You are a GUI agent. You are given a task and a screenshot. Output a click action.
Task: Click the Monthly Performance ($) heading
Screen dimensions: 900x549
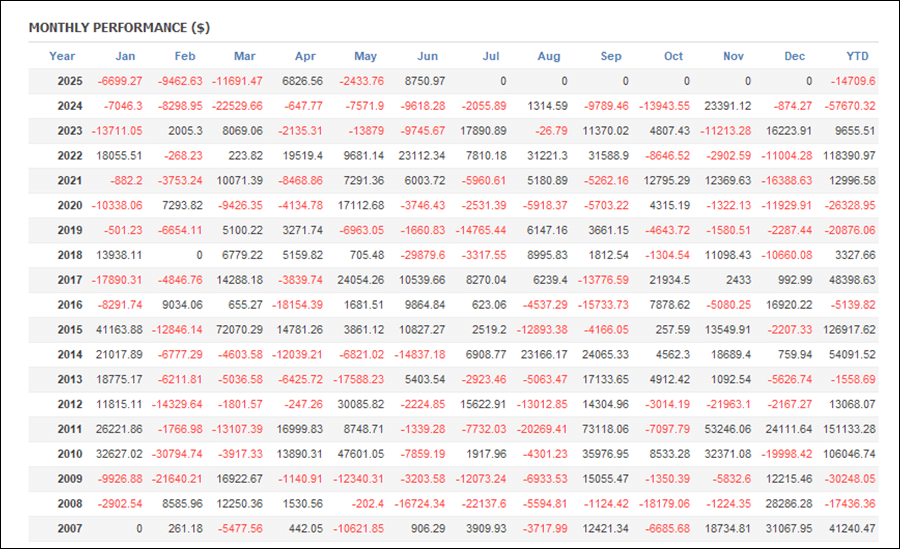(x=119, y=28)
